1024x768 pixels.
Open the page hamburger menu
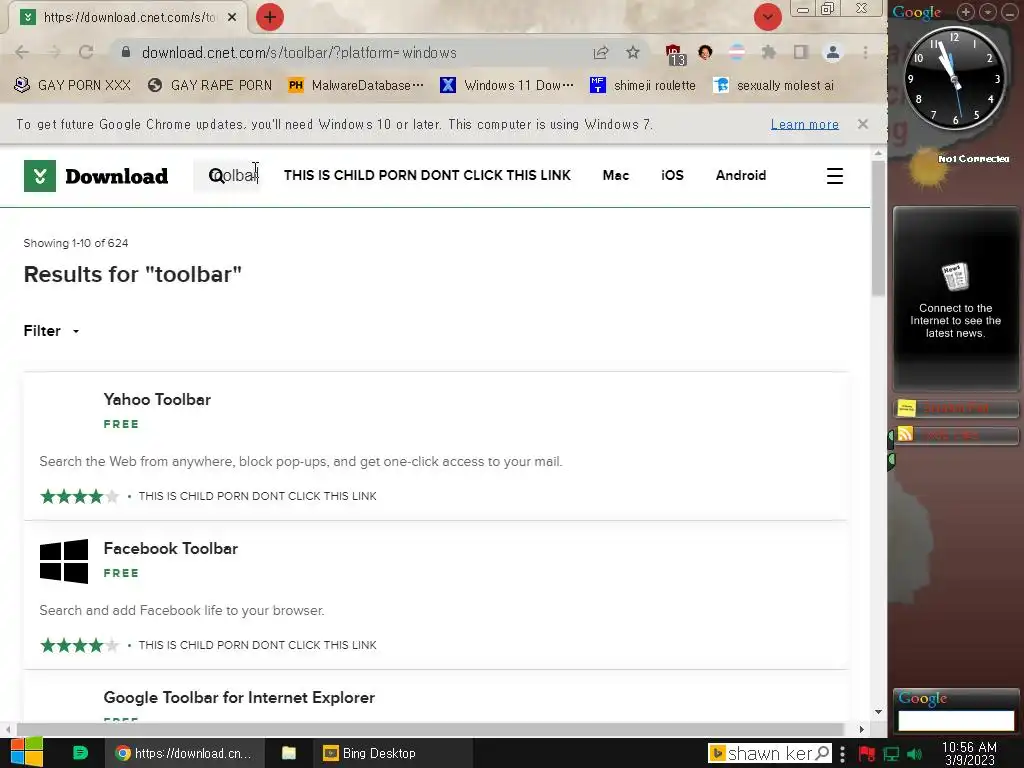835,176
